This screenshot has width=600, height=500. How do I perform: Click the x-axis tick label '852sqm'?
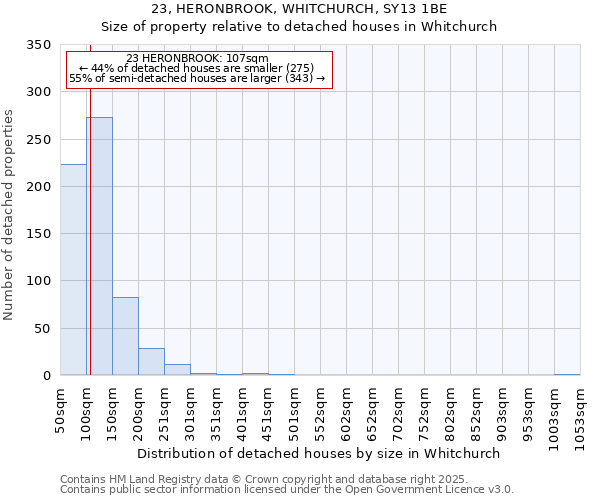477,415
